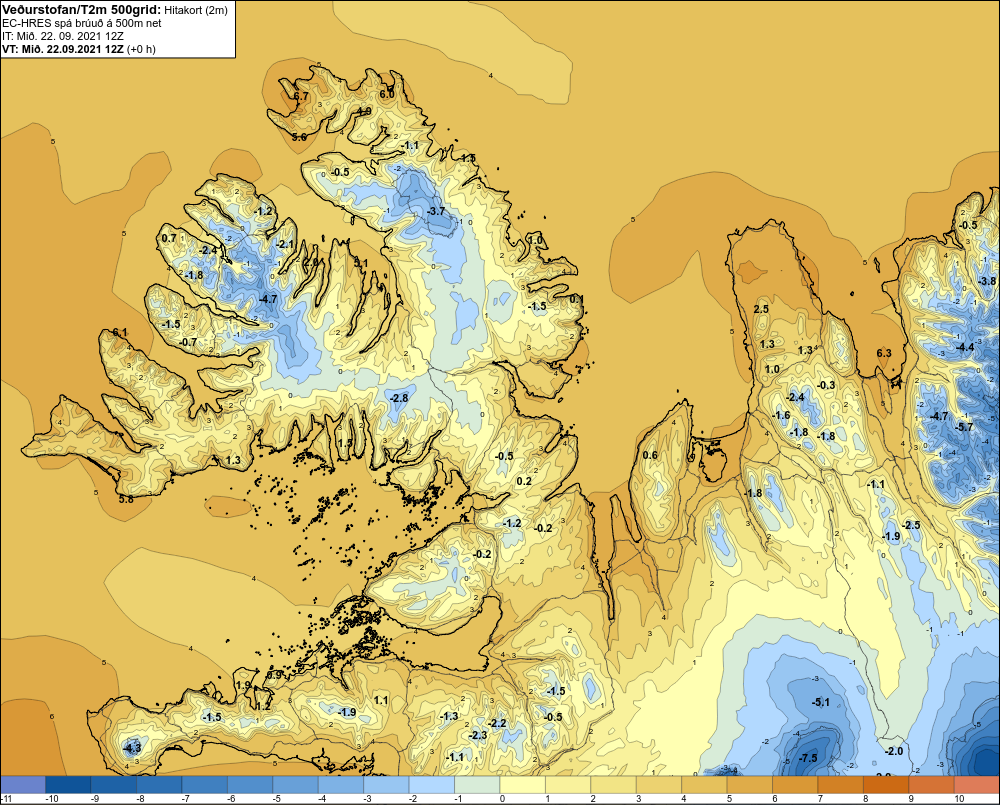This screenshot has height=805, width=1000.
Task: Pick the legend color between -10 and -9
Action: (x=69, y=784)
